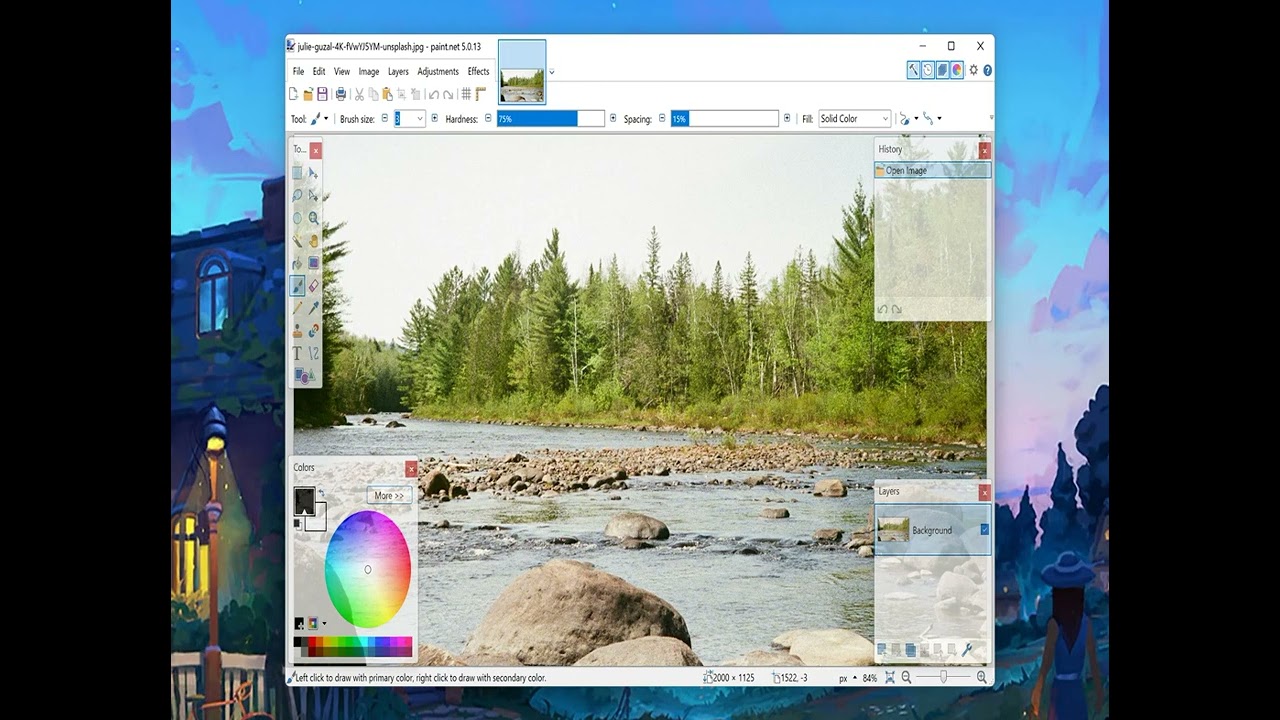Select the Text tool
The height and width of the screenshot is (720, 1280).
pos(297,353)
